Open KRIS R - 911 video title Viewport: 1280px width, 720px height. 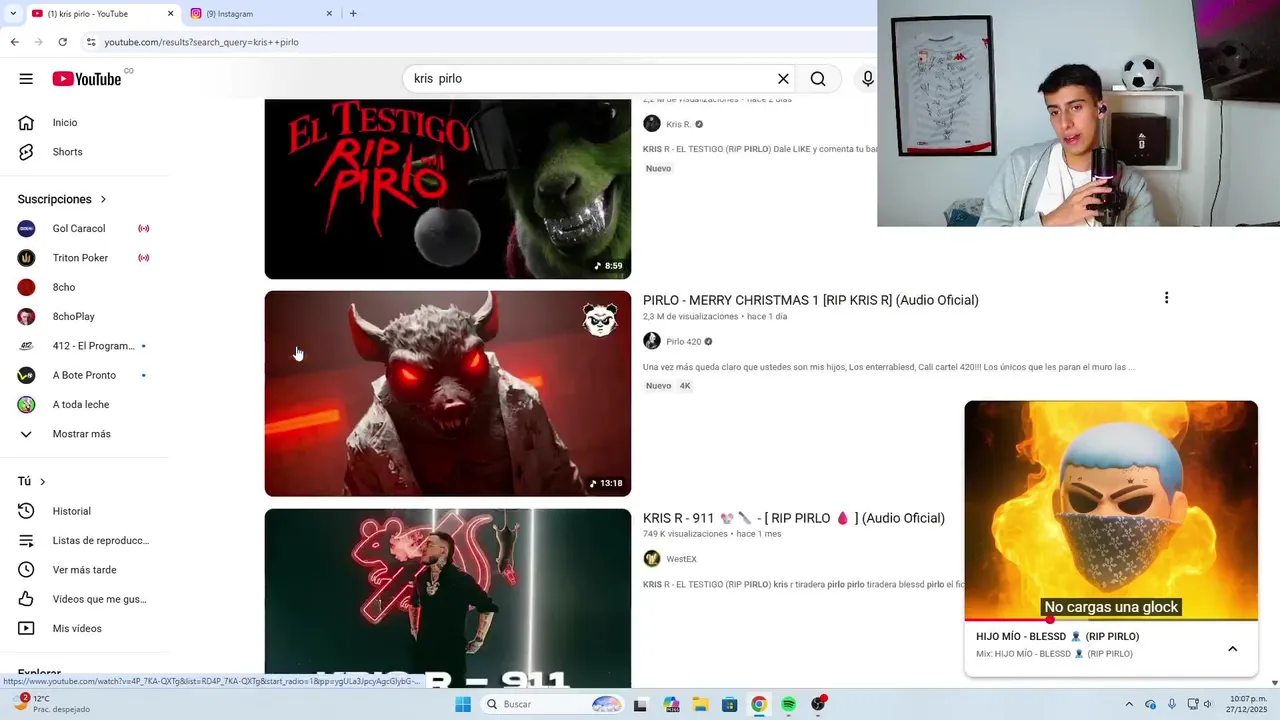(794, 518)
